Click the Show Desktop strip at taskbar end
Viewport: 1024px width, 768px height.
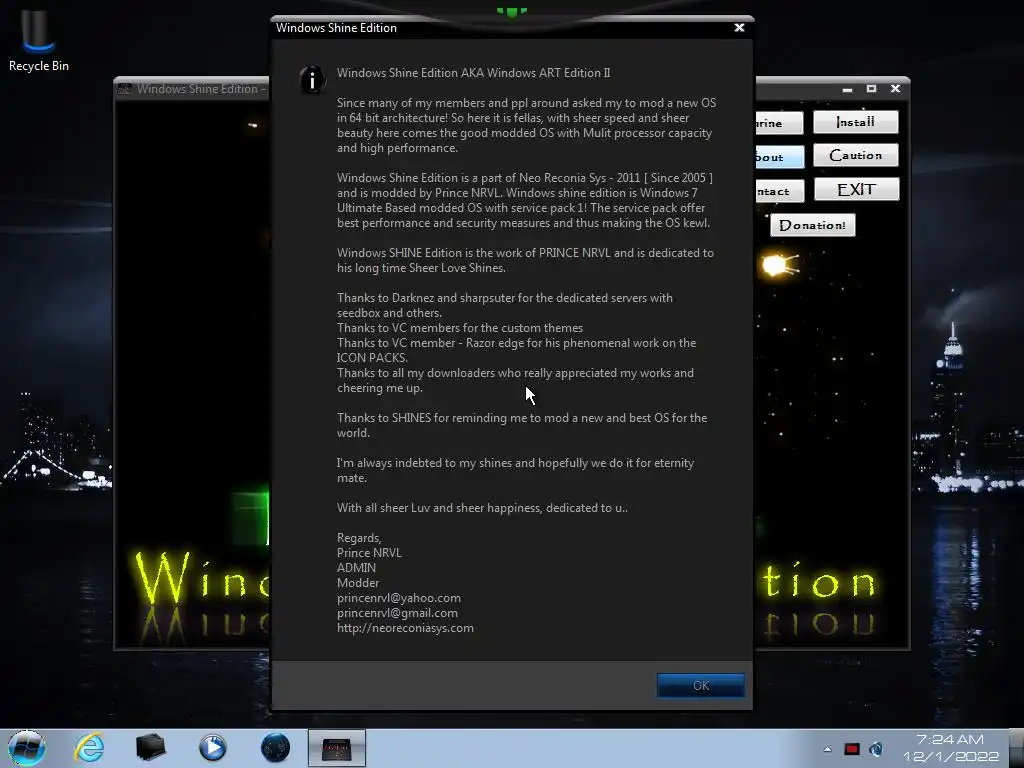[1017, 748]
